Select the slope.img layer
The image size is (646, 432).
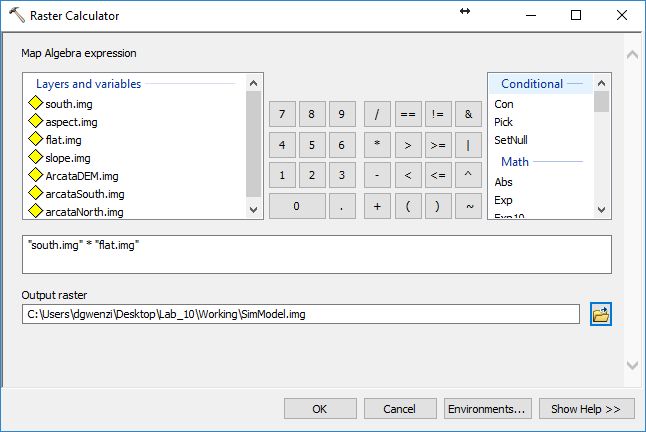pos(68,158)
